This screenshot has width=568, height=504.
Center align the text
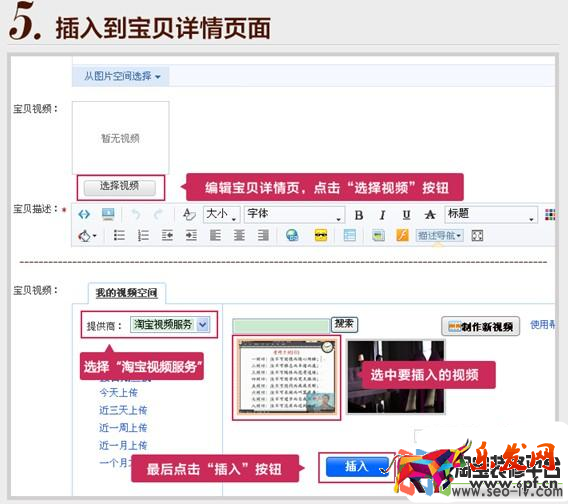[x=239, y=236]
